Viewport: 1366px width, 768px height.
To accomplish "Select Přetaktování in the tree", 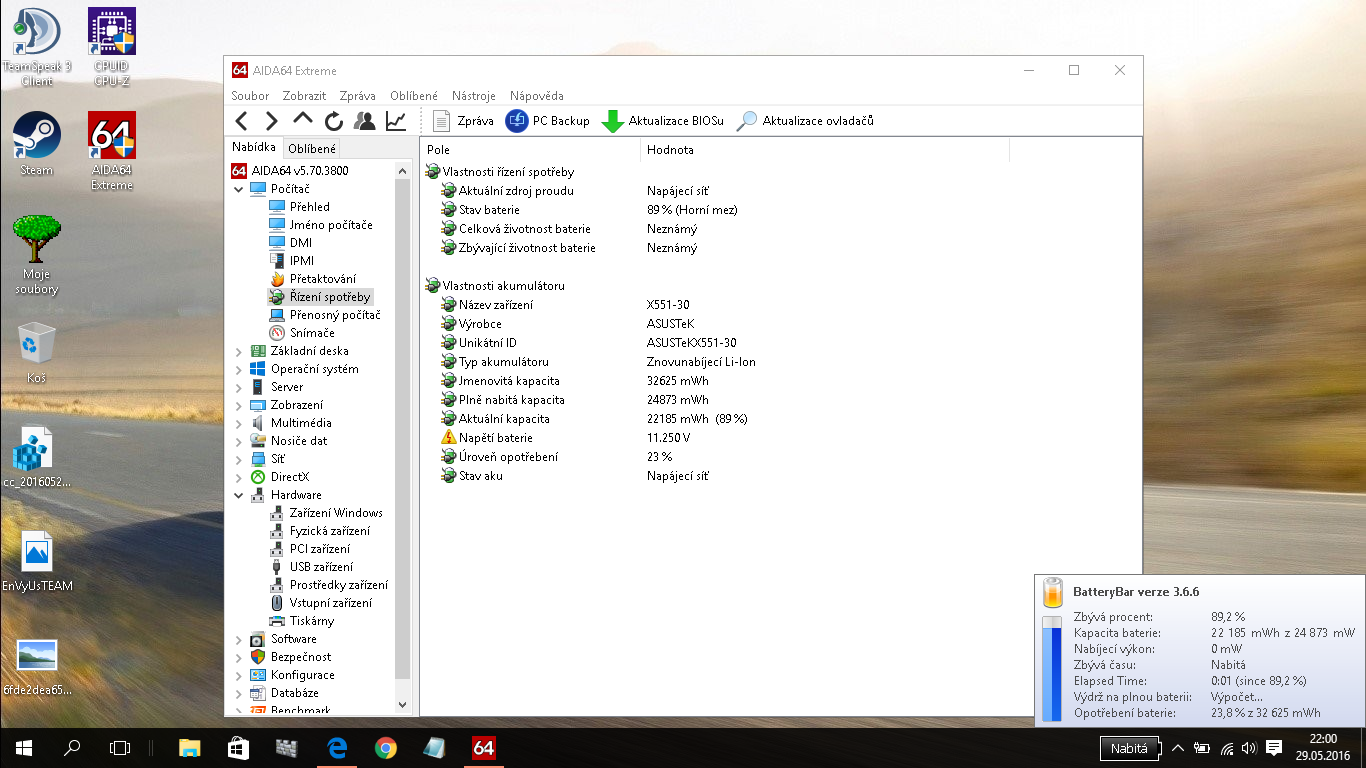I will pos(322,279).
